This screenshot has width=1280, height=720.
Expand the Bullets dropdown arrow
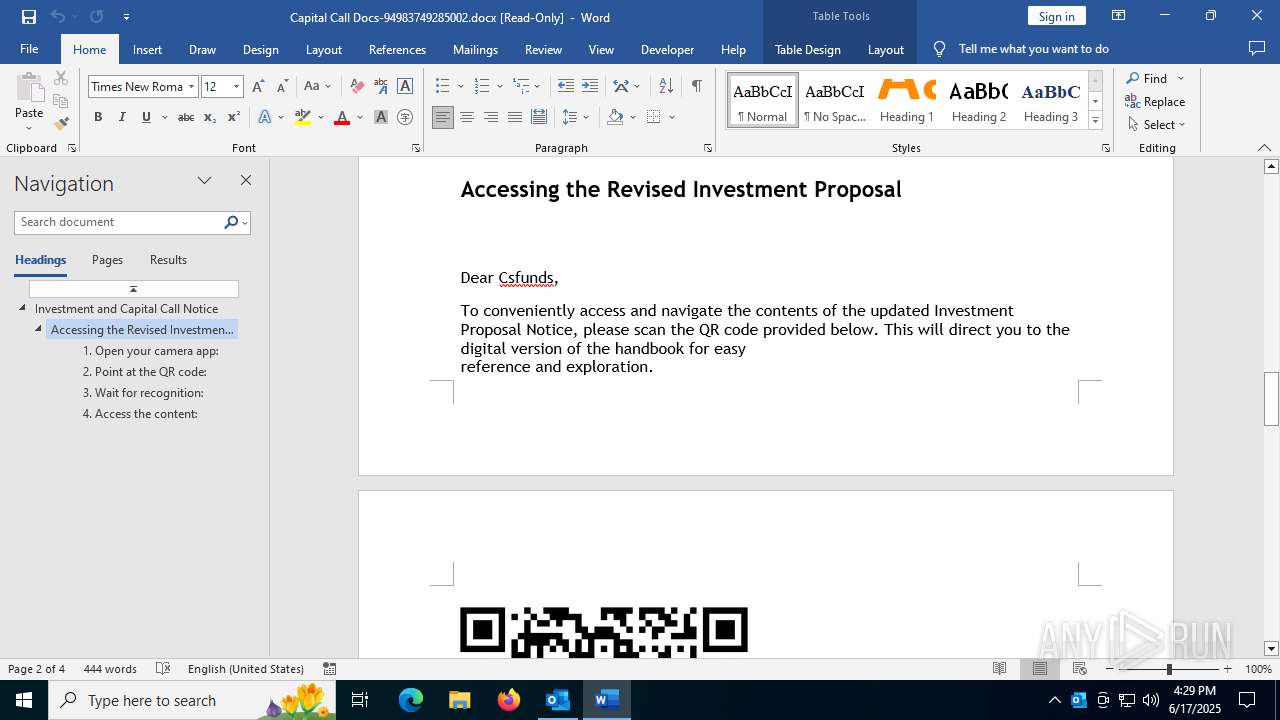coord(460,87)
